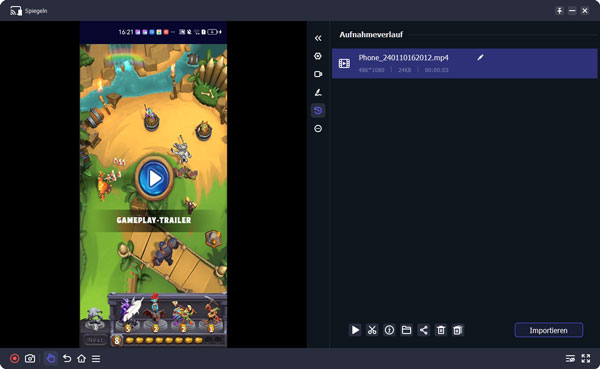Viewport: 600px width, 369px height.
Task: Cut the recording with scissors icon
Action: click(372, 330)
